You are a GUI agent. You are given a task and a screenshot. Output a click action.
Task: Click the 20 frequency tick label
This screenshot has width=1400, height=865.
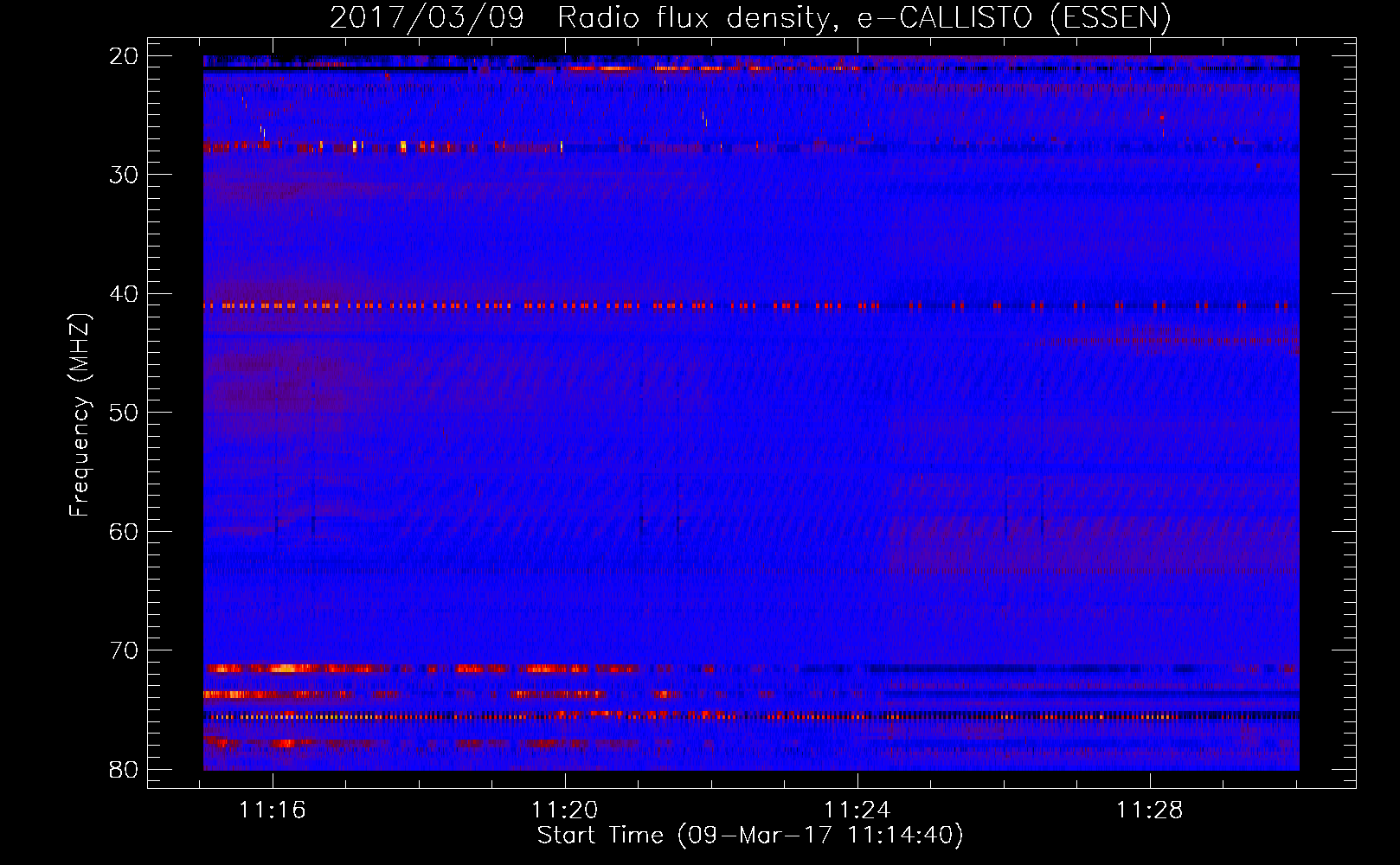pos(124,56)
